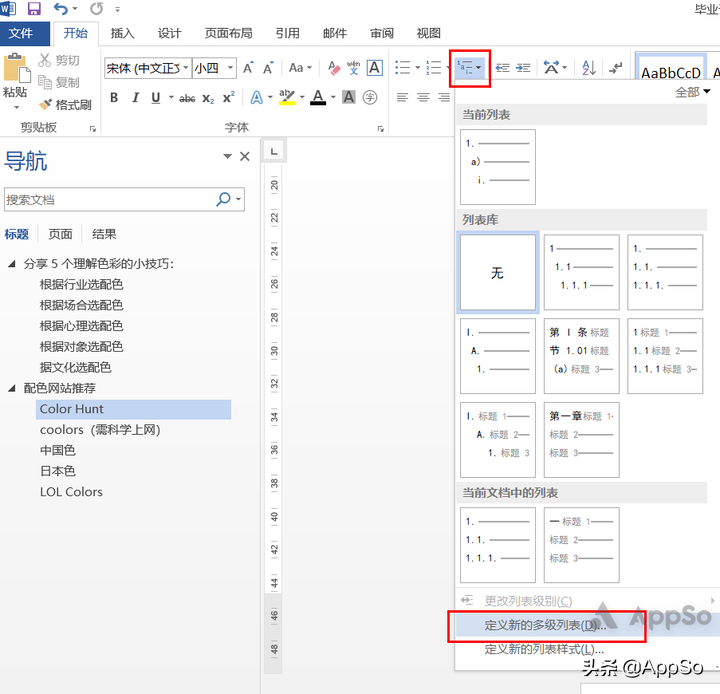Screen dimensions: 720x694
Task: Open the highlight color dropdown arrow
Action: pyautogui.click(x=302, y=97)
